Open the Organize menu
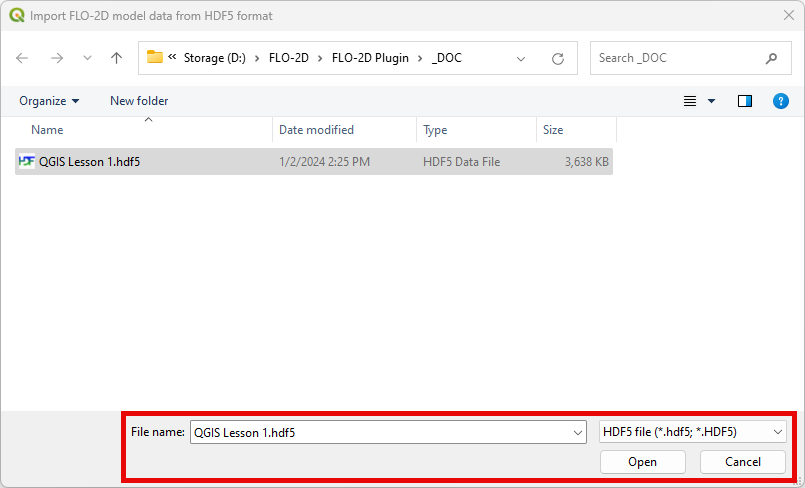805x488 pixels. tap(49, 101)
